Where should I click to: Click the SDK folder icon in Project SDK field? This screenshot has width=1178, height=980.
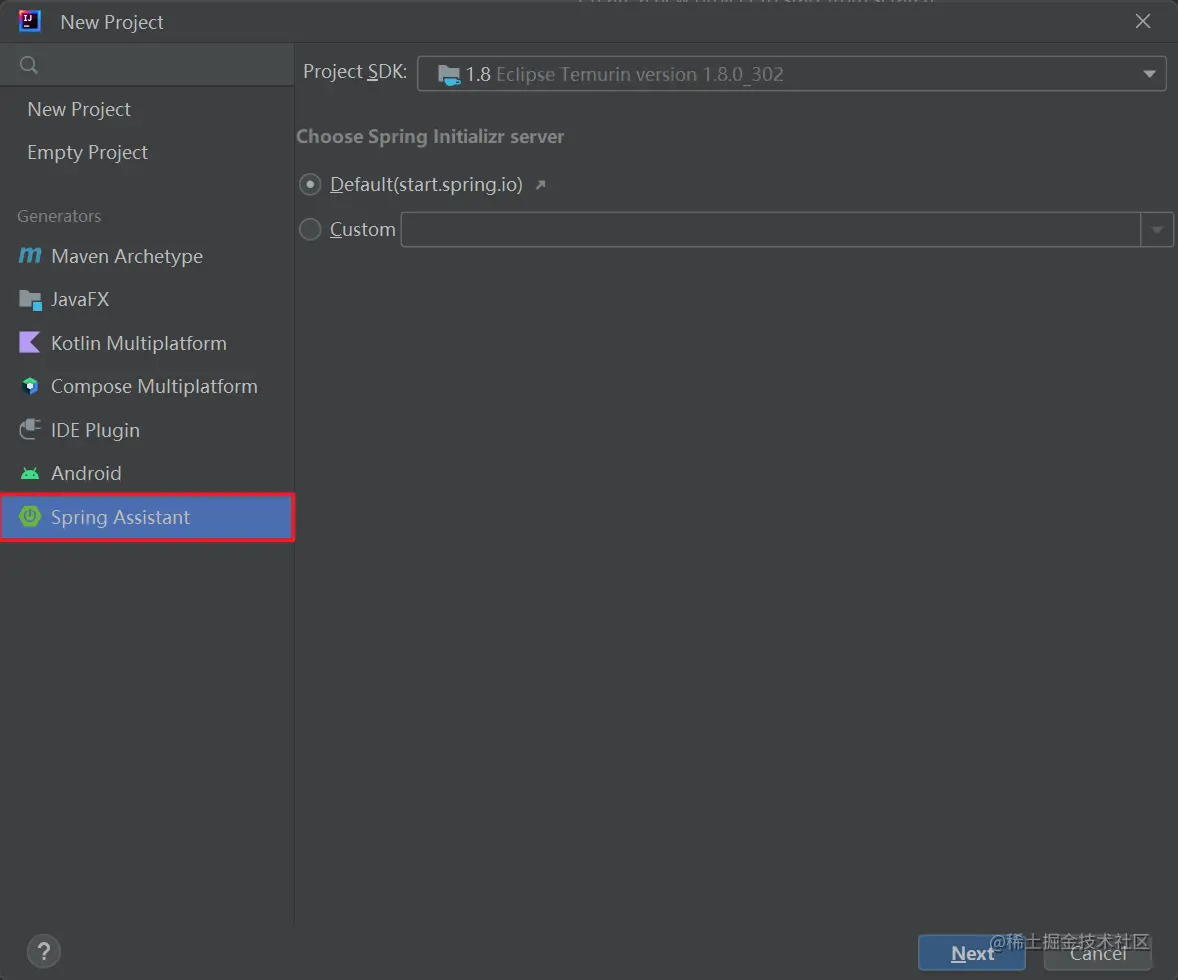tap(449, 75)
